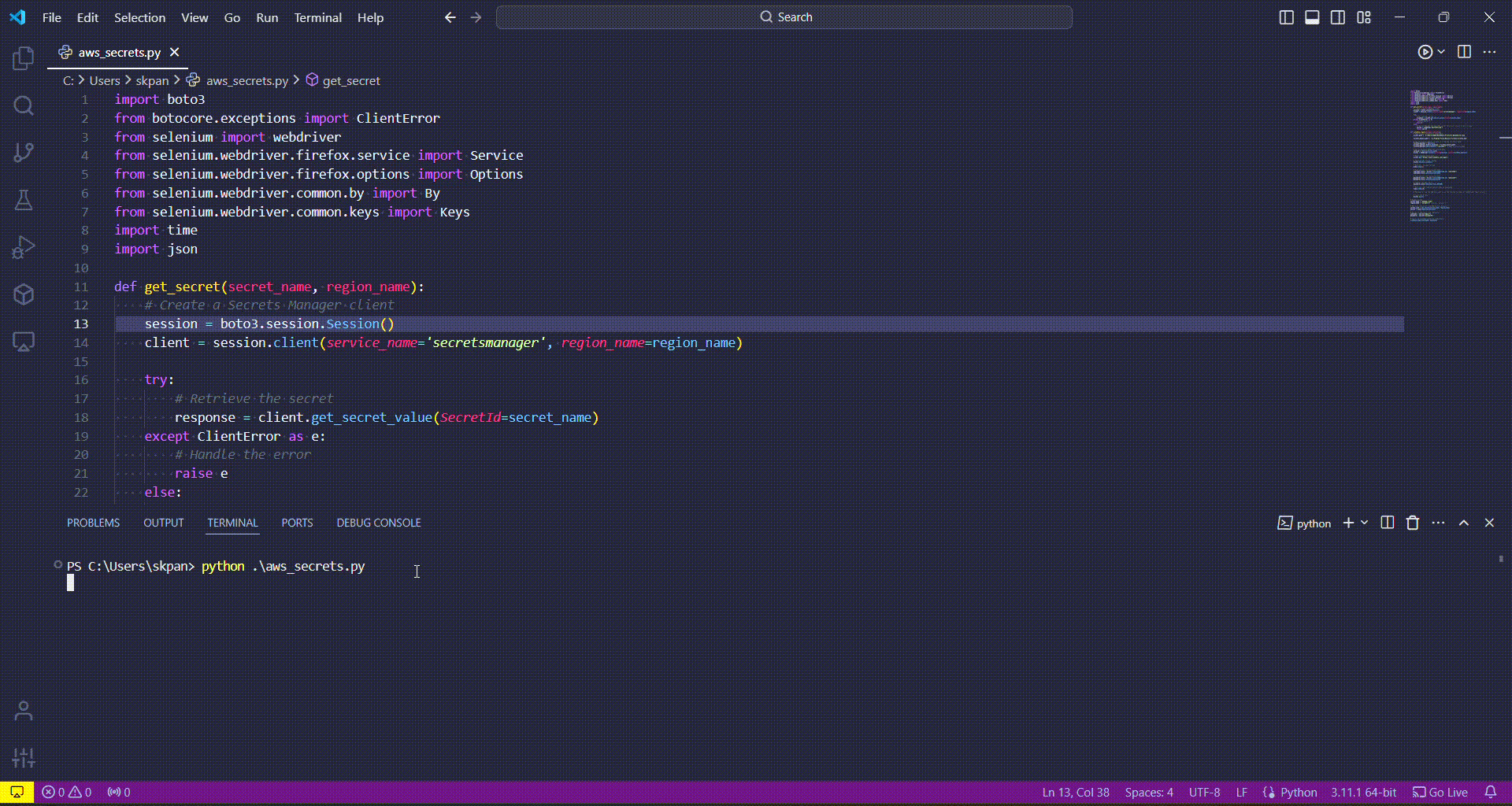1512x806 pixels.
Task: Split the terminal pane
Action: pyautogui.click(x=1388, y=523)
